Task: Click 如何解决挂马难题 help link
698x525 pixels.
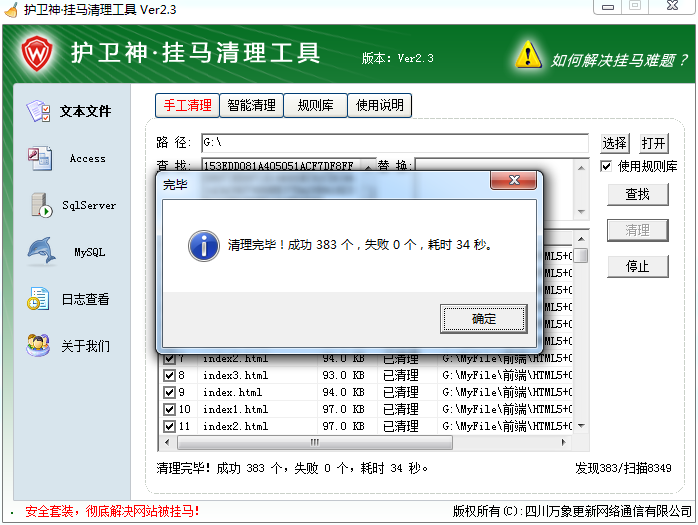Action: [x=619, y=60]
